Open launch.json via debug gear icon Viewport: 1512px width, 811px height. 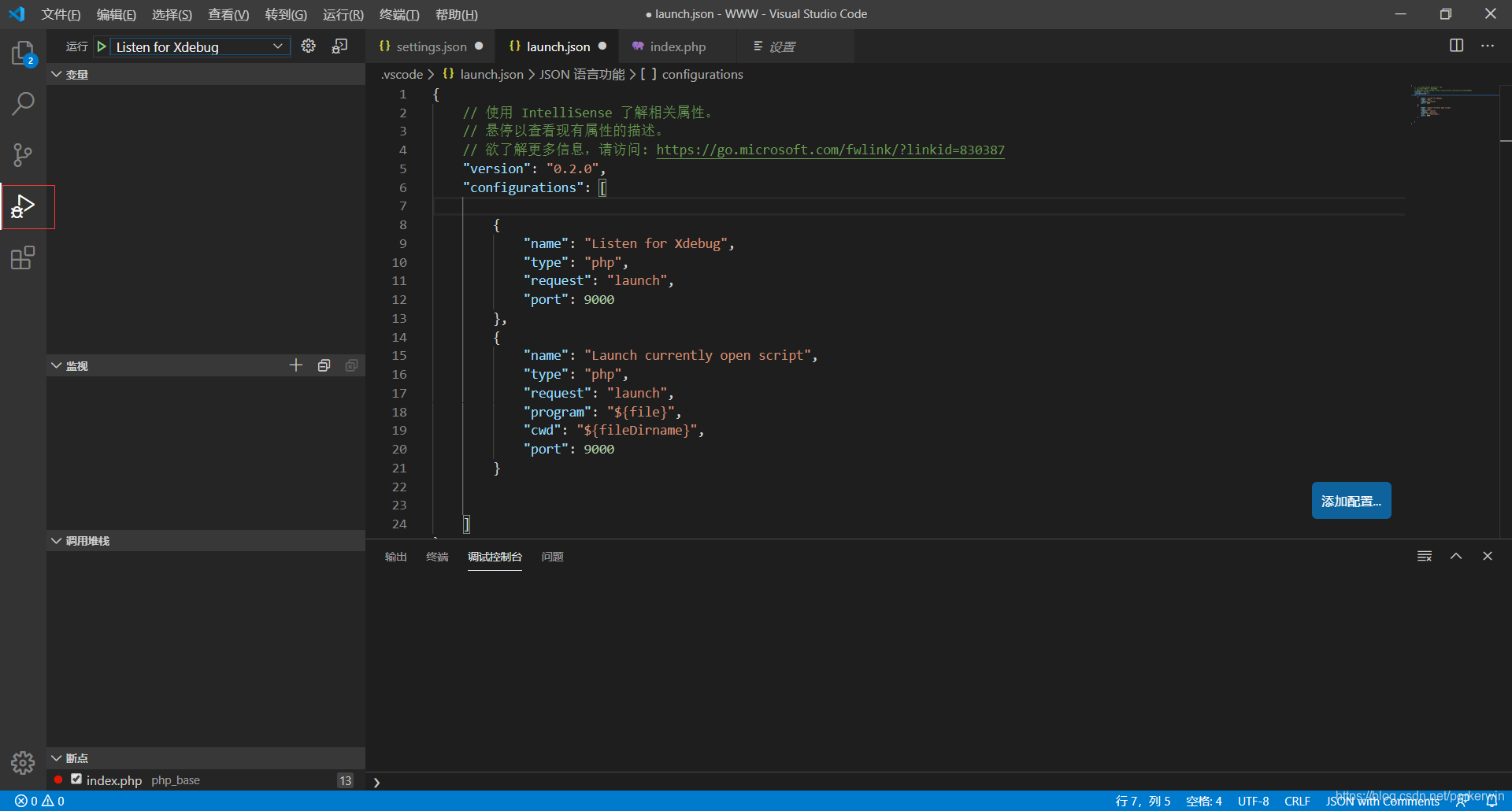click(309, 46)
